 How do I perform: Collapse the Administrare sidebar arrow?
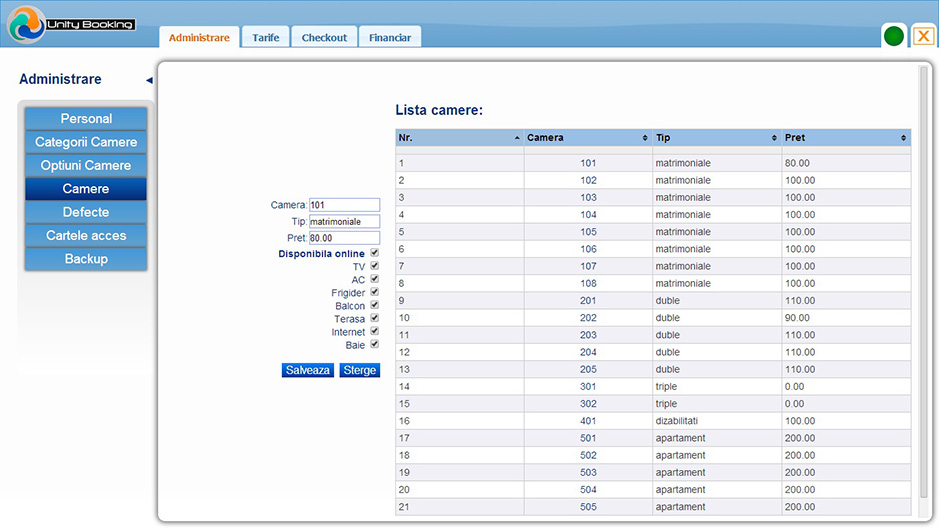coord(149,80)
